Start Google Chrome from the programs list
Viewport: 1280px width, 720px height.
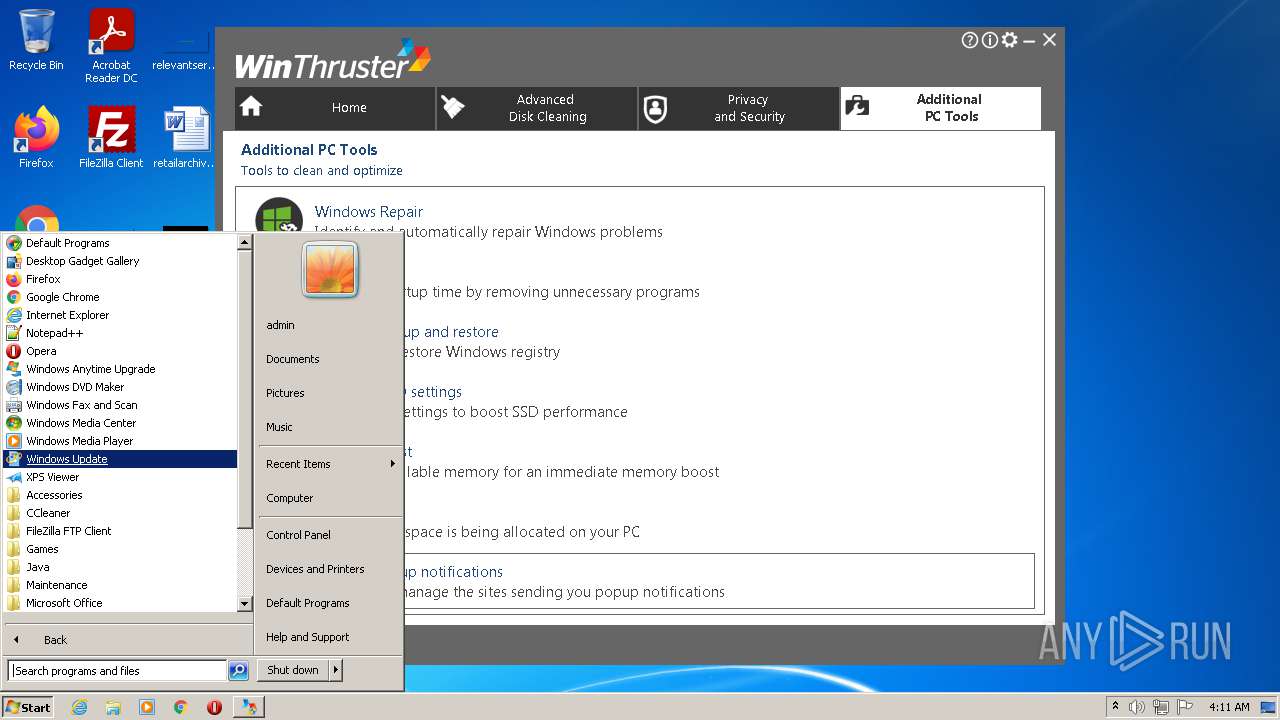pyautogui.click(x=120, y=297)
